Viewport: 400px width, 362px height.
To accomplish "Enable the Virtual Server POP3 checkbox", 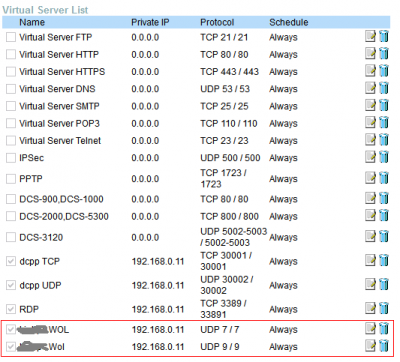I will [x=11, y=123].
